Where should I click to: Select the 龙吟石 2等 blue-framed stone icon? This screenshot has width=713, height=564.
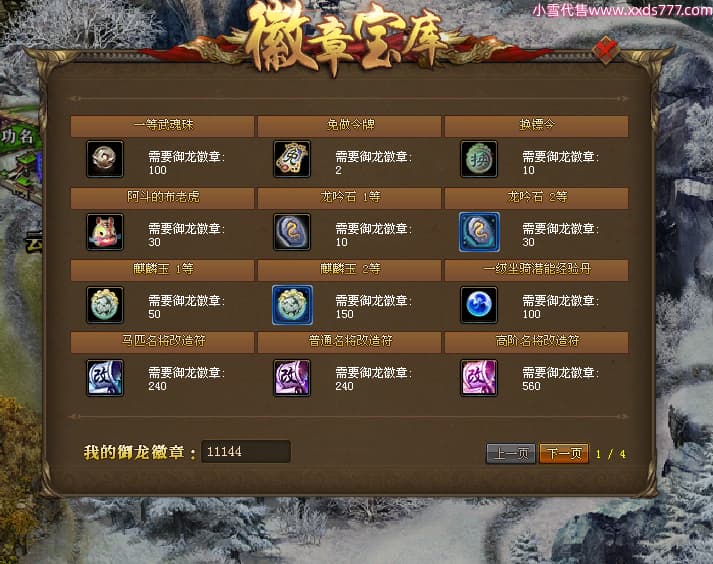(x=479, y=232)
